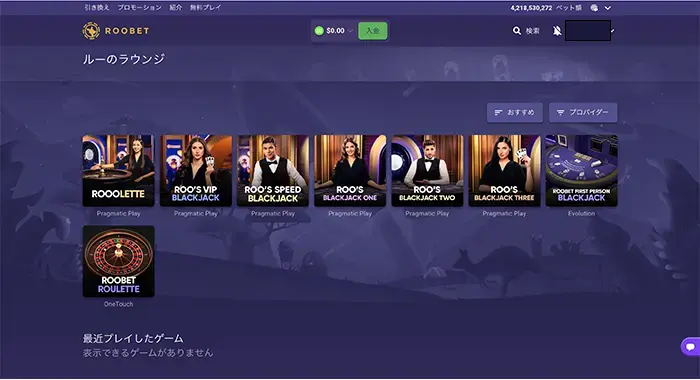700x380 pixels.
Task: Open Roobet First Person Blackjack game
Action: (582, 171)
